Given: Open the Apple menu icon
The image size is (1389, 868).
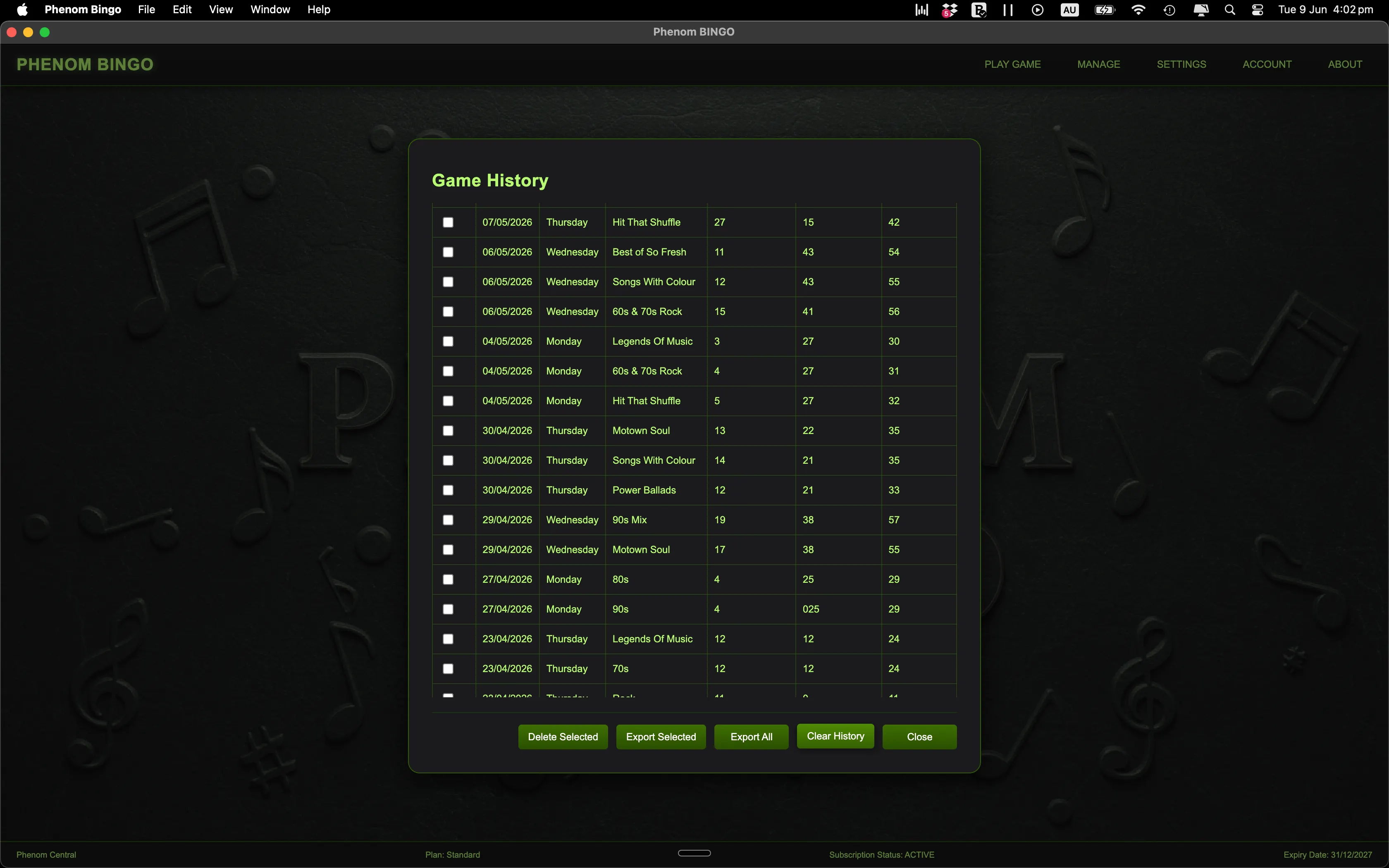Looking at the screenshot, I should click(22, 9).
